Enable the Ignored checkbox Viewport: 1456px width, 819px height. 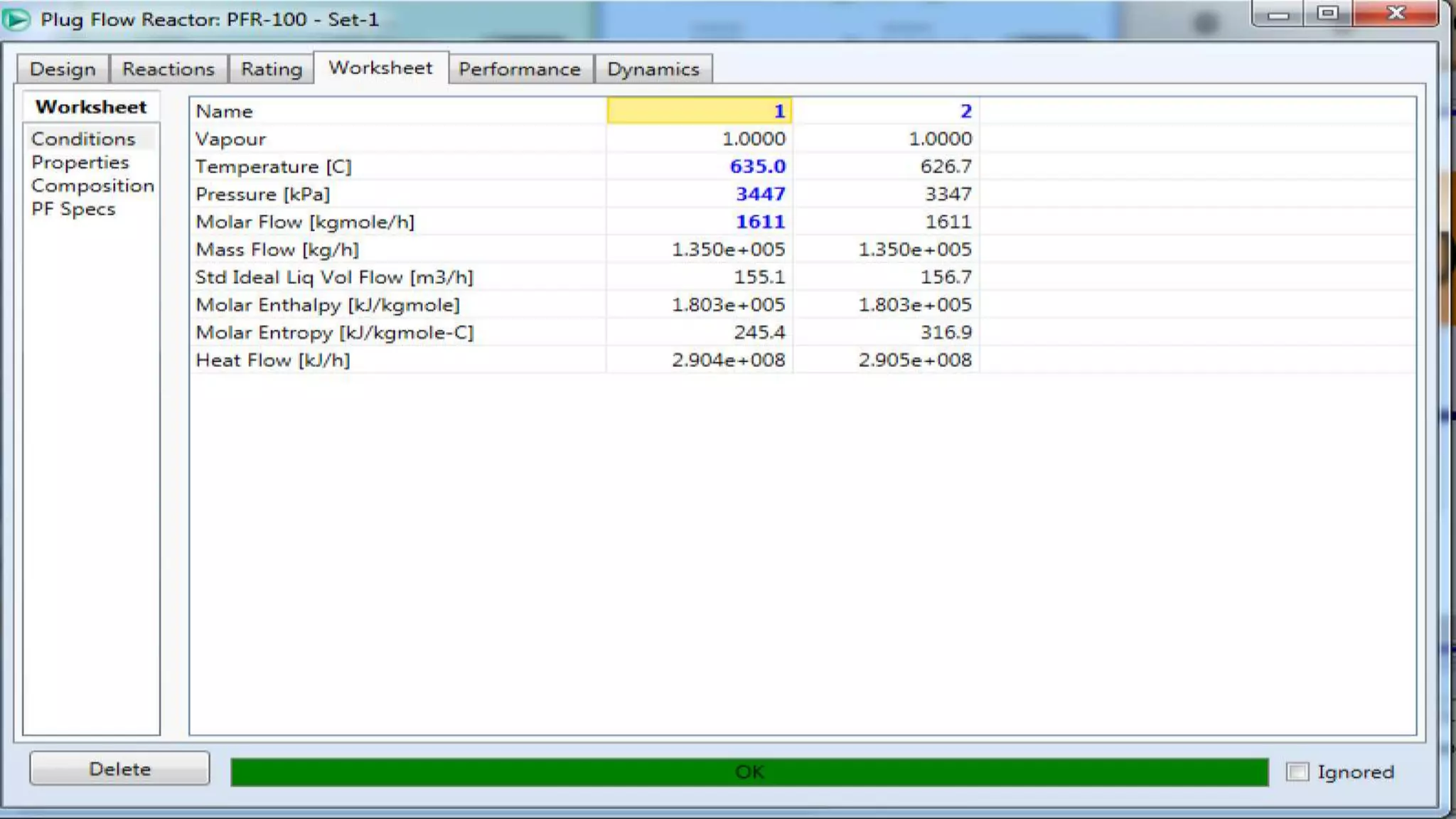click(1297, 771)
